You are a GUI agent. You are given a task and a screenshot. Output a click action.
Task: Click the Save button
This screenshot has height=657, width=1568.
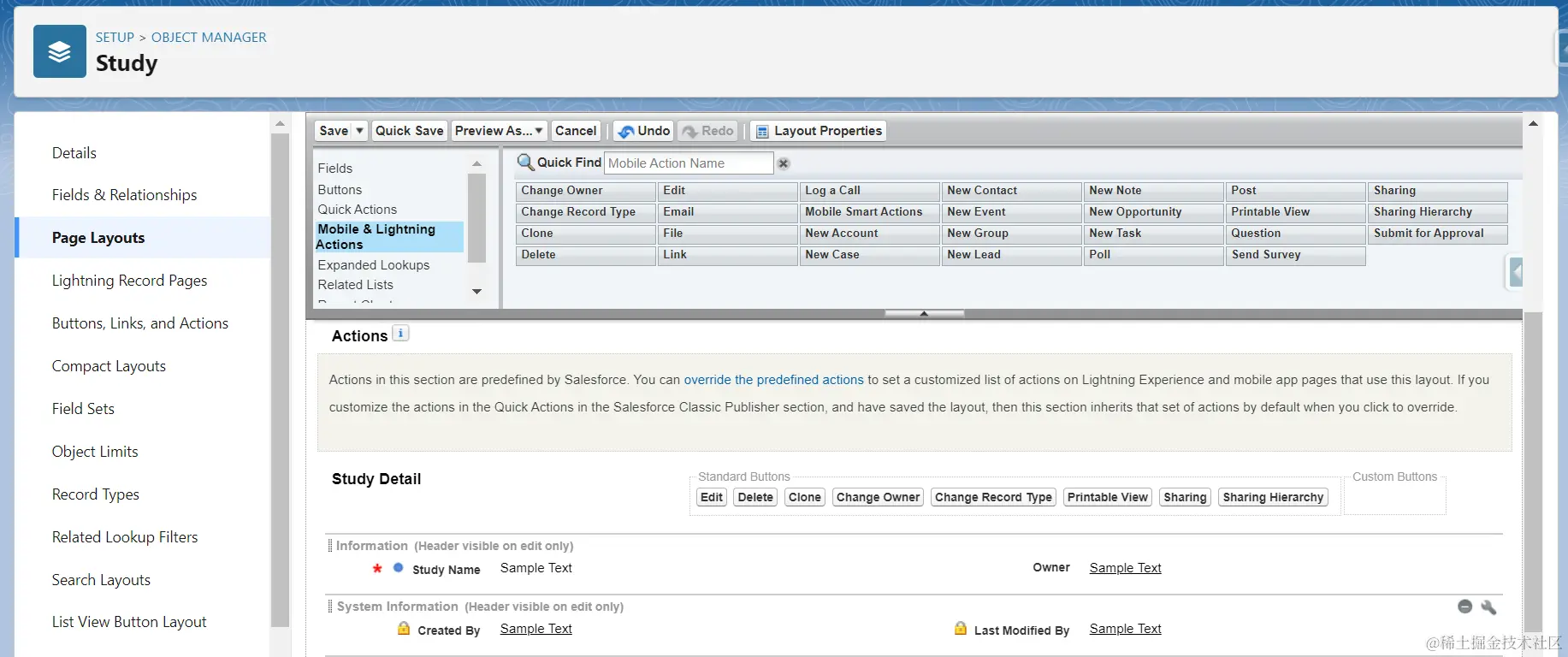(x=334, y=131)
